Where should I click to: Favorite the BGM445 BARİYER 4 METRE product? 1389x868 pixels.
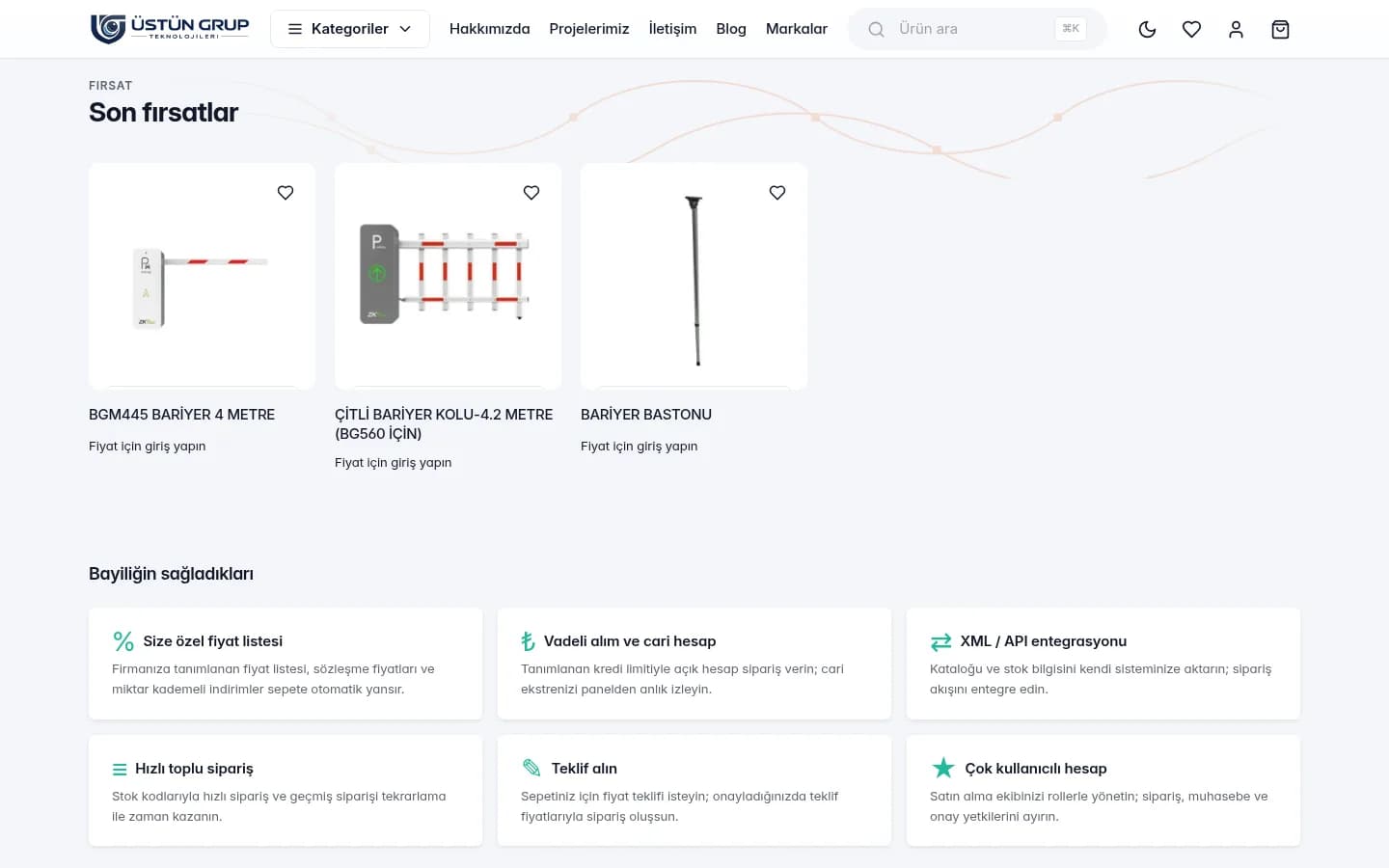[x=286, y=193]
